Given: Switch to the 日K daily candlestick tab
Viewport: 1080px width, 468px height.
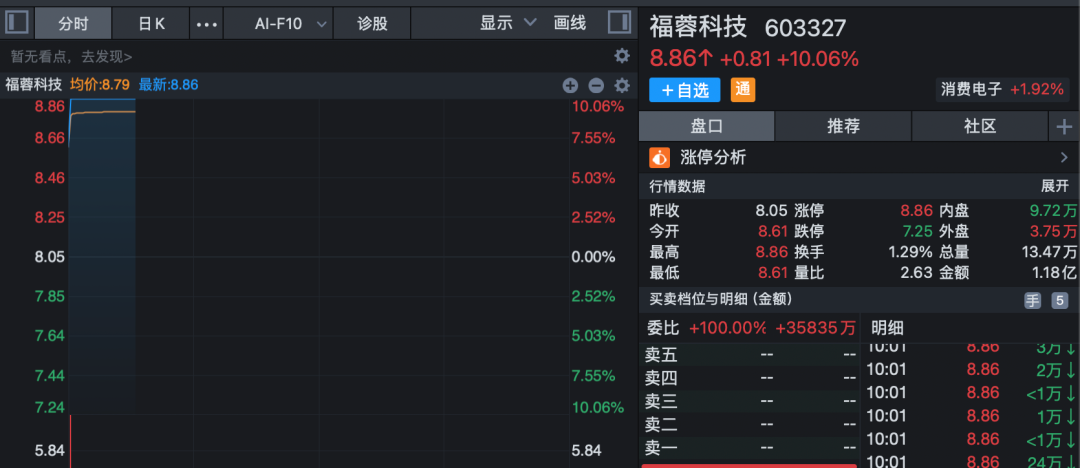Looking at the screenshot, I should (151, 23).
